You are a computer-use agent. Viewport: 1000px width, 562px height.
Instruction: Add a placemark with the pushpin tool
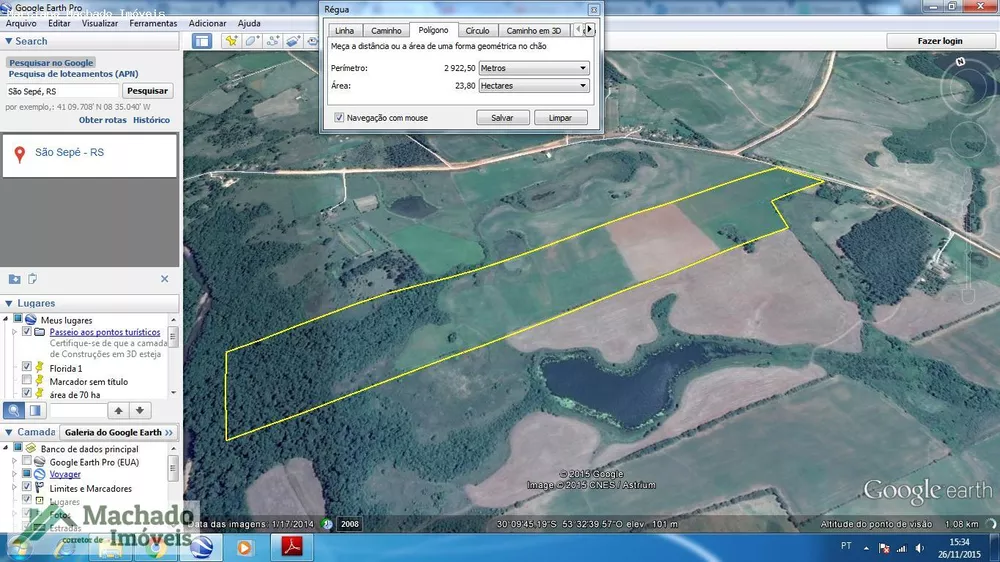(x=231, y=41)
